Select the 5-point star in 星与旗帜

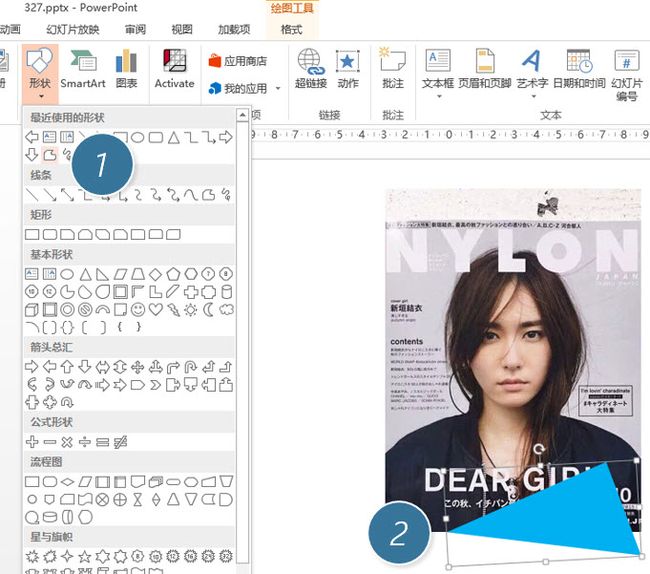pyautogui.click(x=85, y=556)
